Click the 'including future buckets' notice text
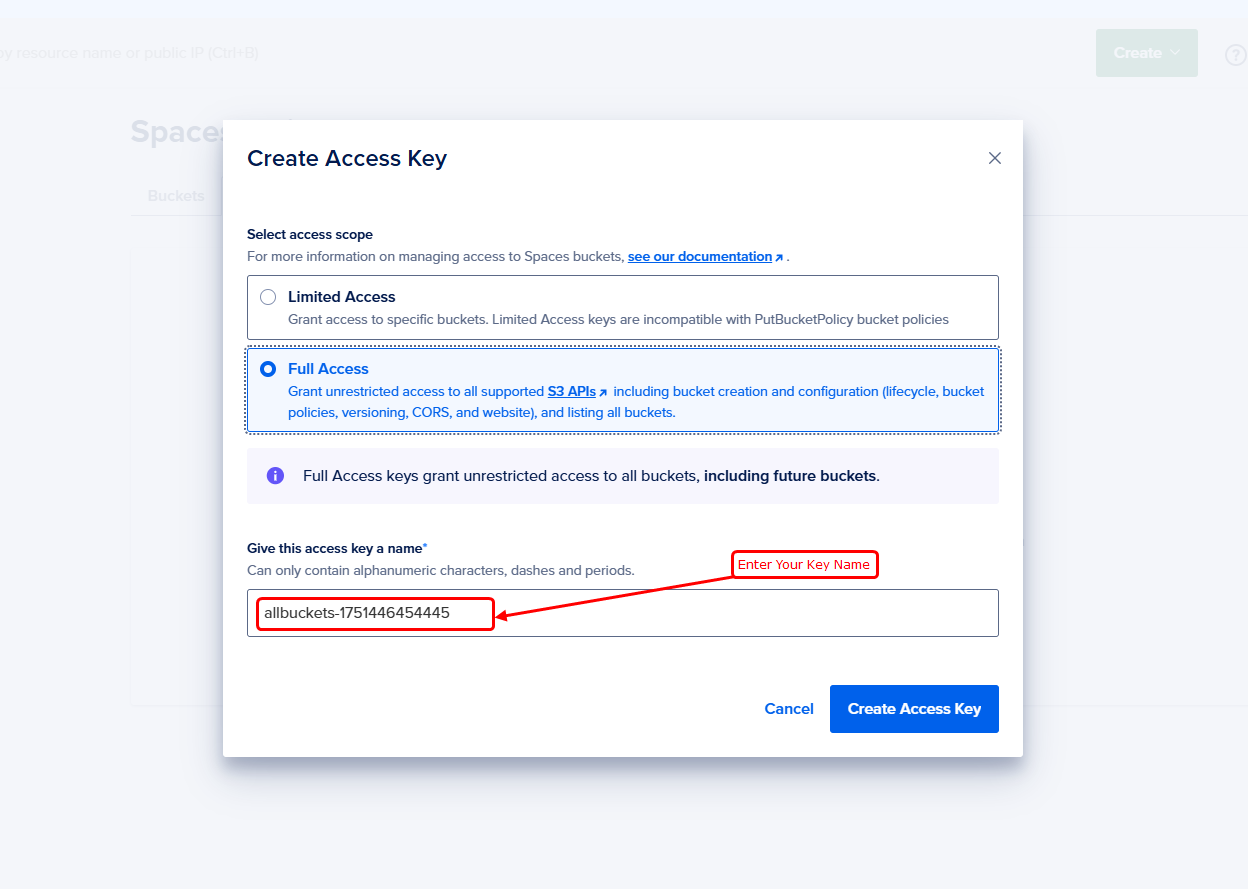 coord(790,476)
